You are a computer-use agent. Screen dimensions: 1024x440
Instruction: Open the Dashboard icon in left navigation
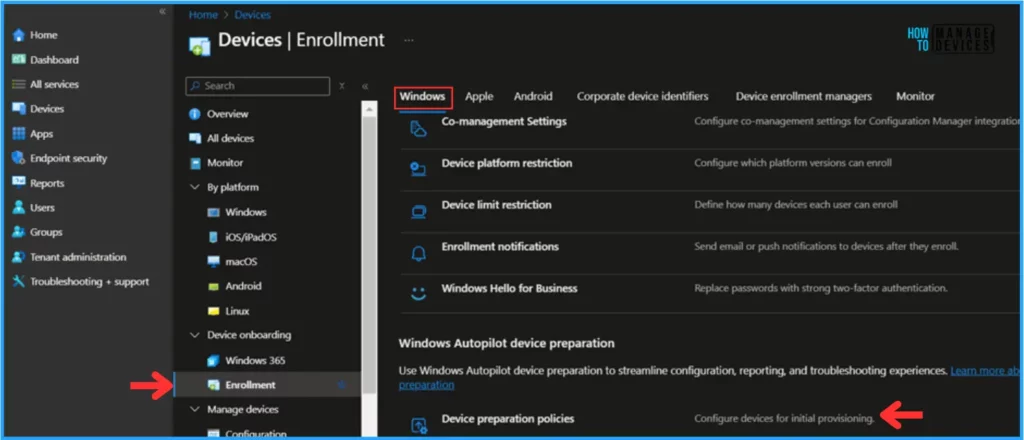[x=18, y=59]
